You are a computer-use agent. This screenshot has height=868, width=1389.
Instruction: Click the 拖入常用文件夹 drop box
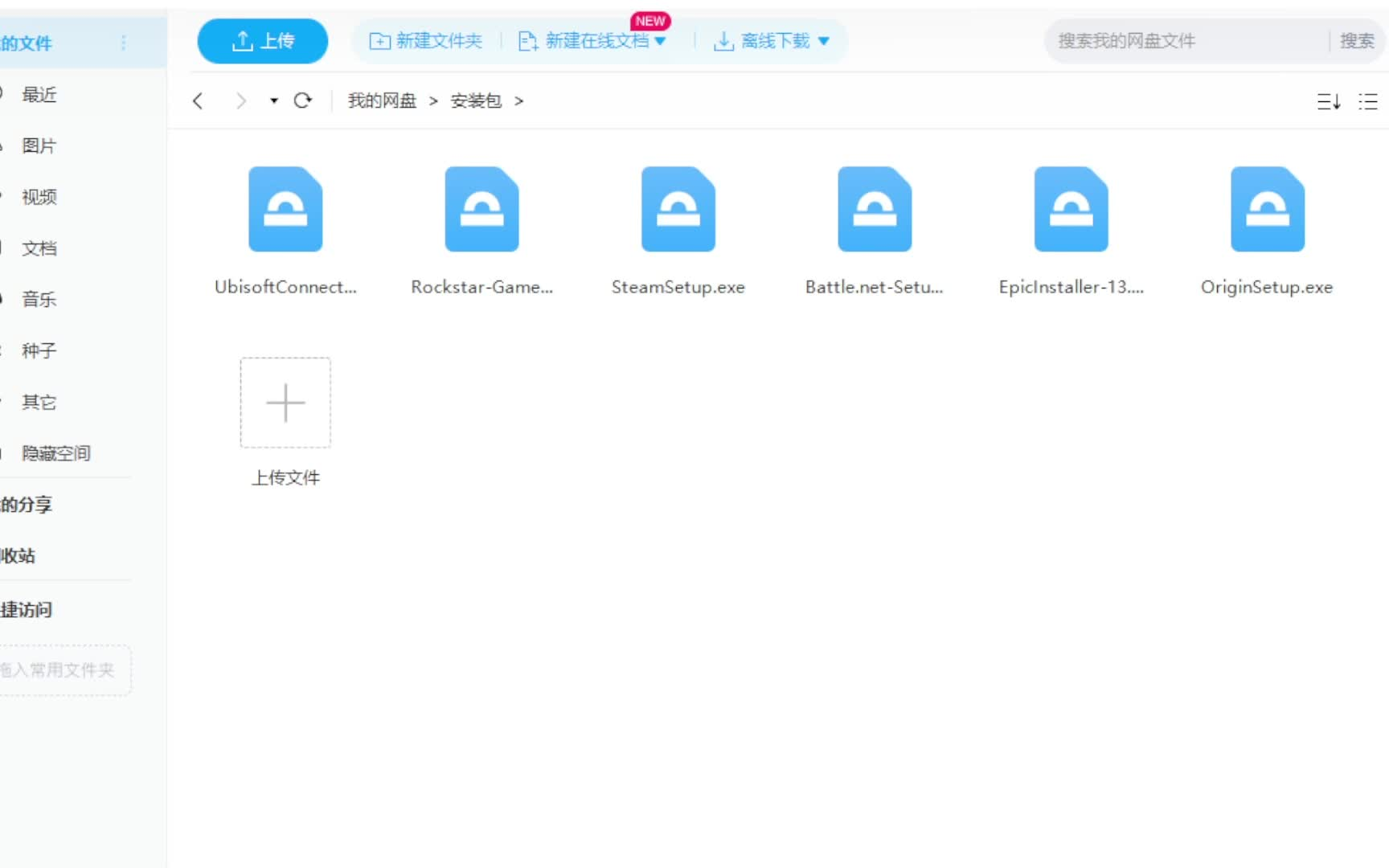(x=65, y=670)
